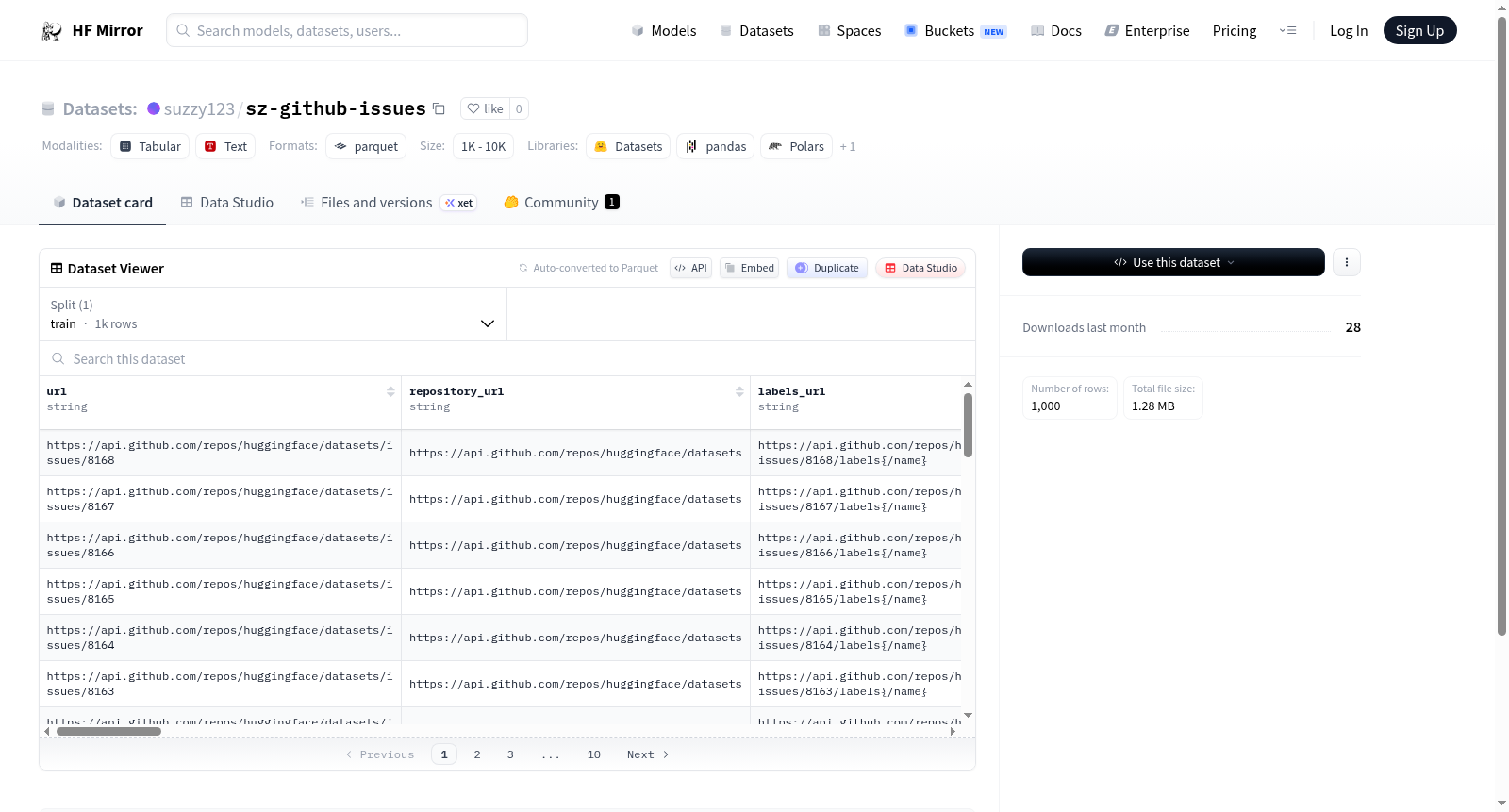The width and height of the screenshot is (1509, 812).
Task: Select the 1K - 10K size tag
Action: click(483, 146)
